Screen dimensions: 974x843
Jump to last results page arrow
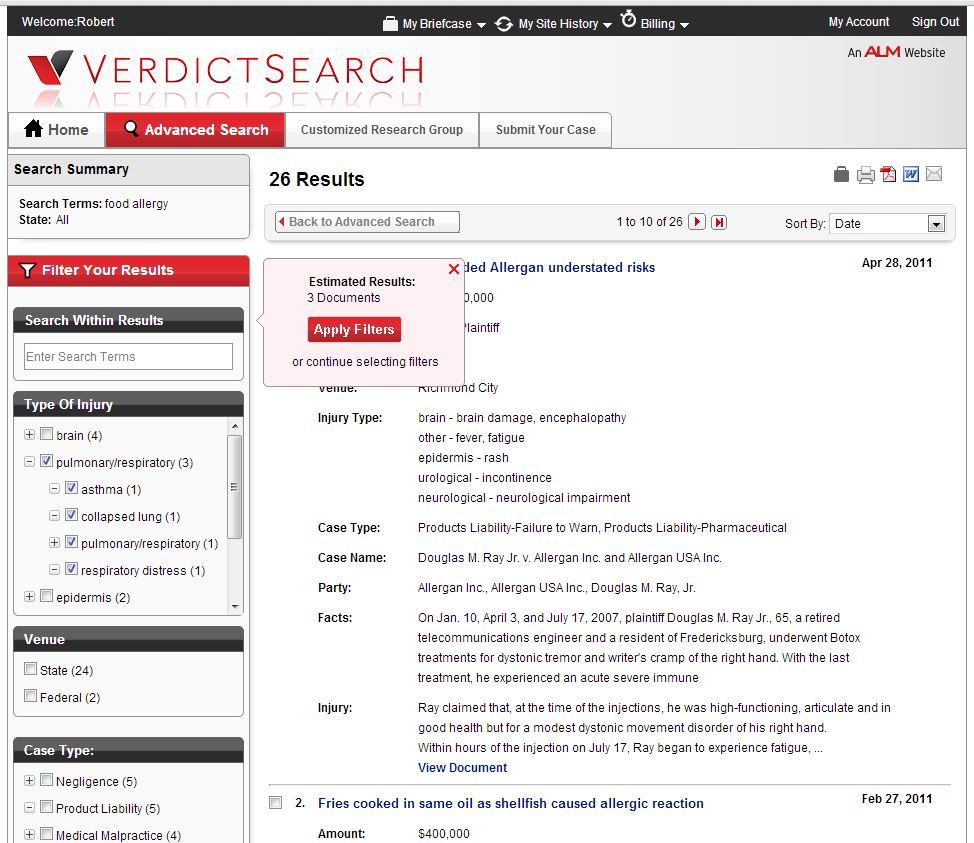click(x=719, y=222)
